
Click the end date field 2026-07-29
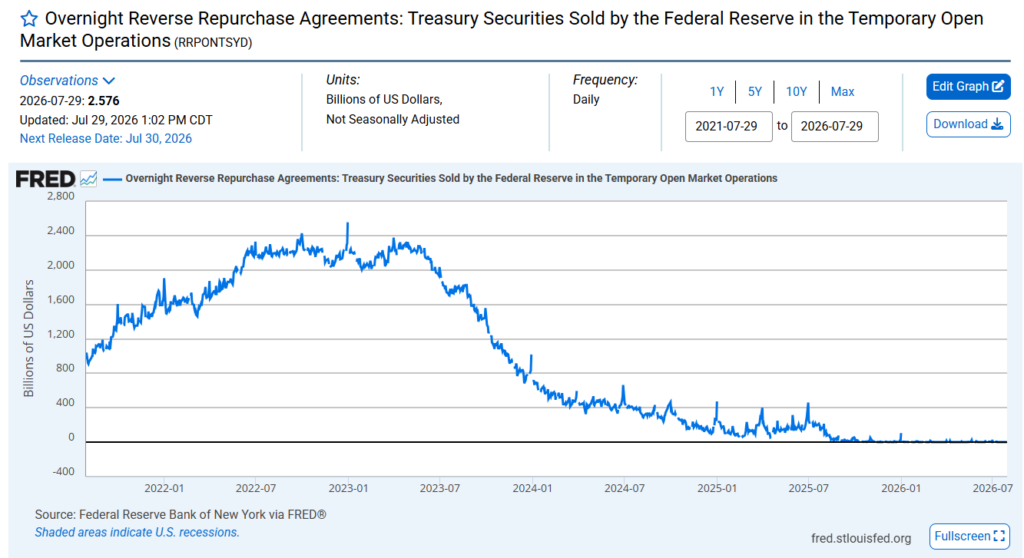(x=835, y=126)
